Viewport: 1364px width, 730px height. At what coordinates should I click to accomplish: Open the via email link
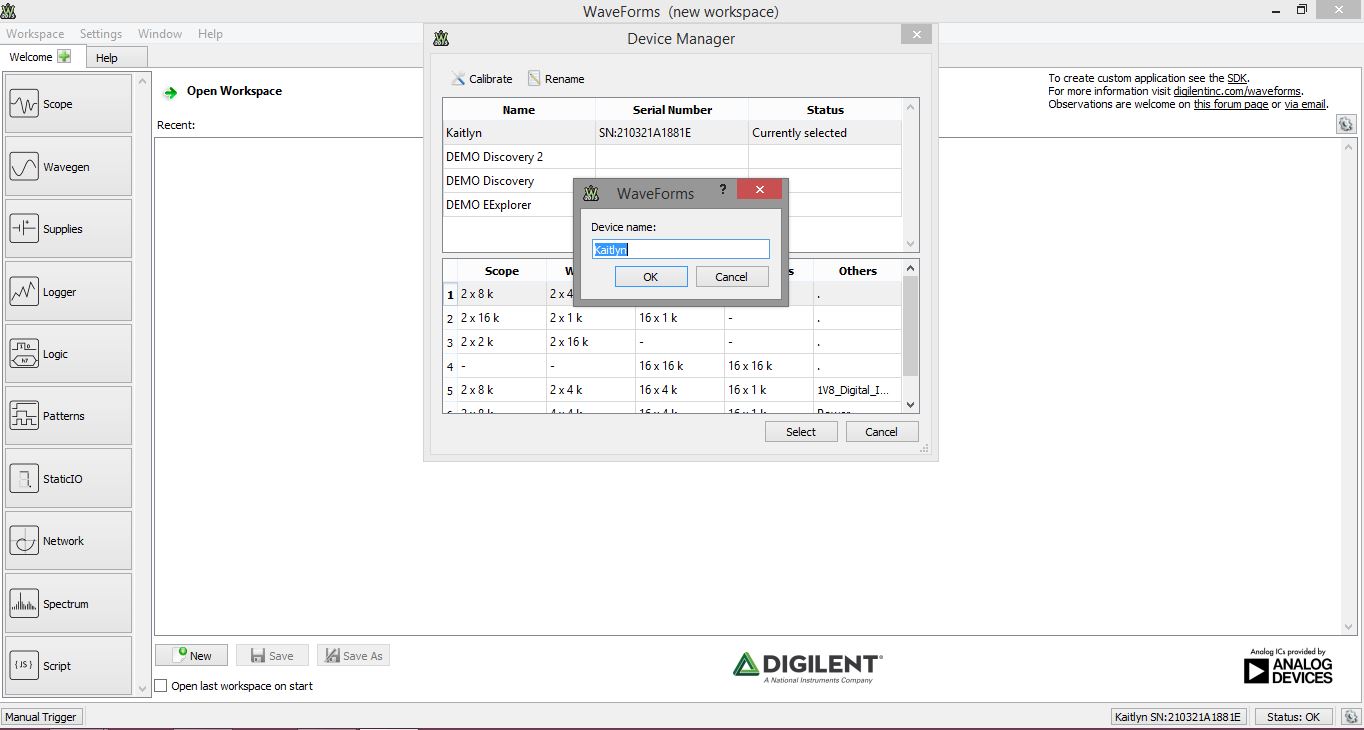click(x=1305, y=104)
